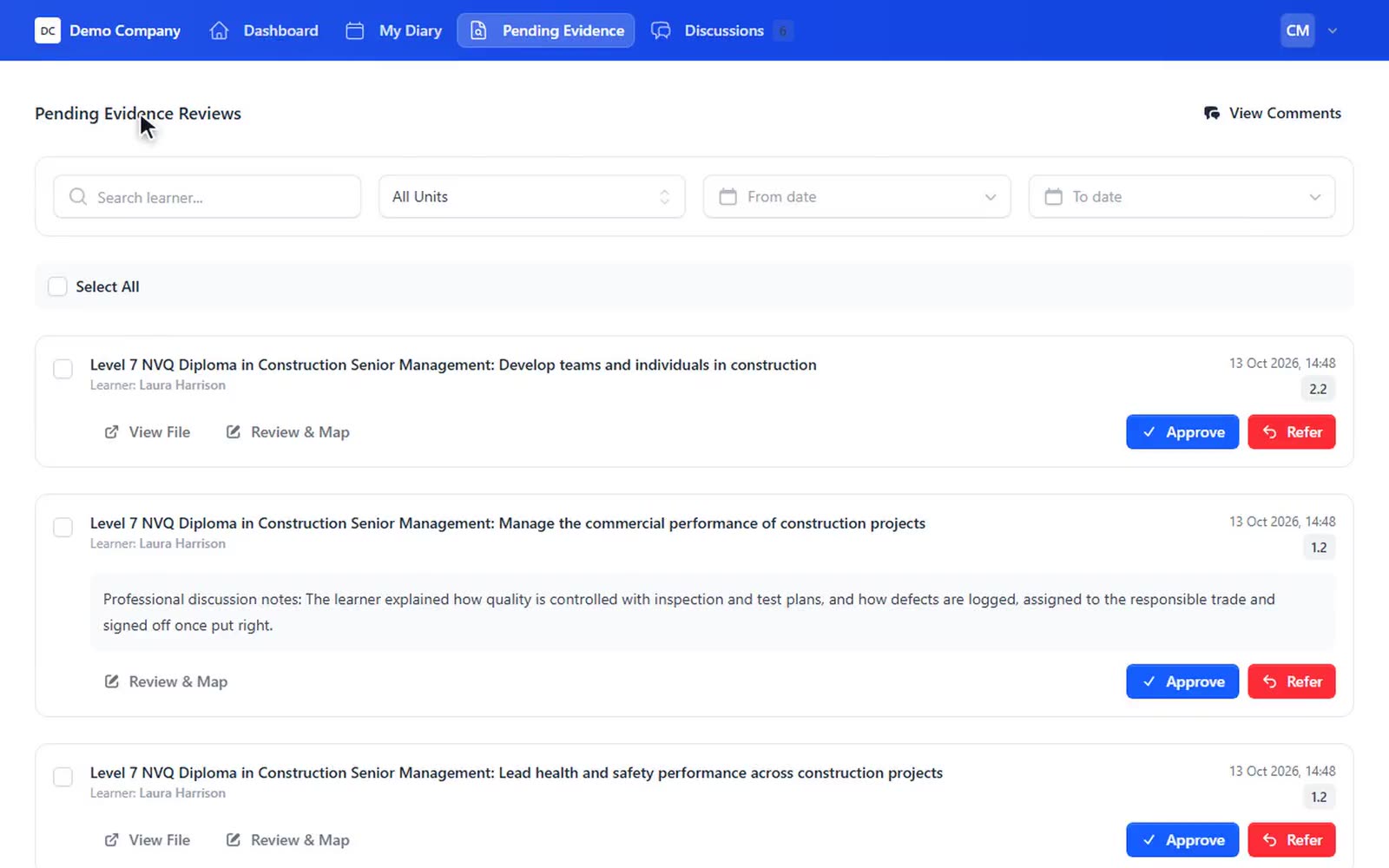Click Demo Company name in header
The height and width of the screenshot is (868, 1389).
tap(125, 30)
